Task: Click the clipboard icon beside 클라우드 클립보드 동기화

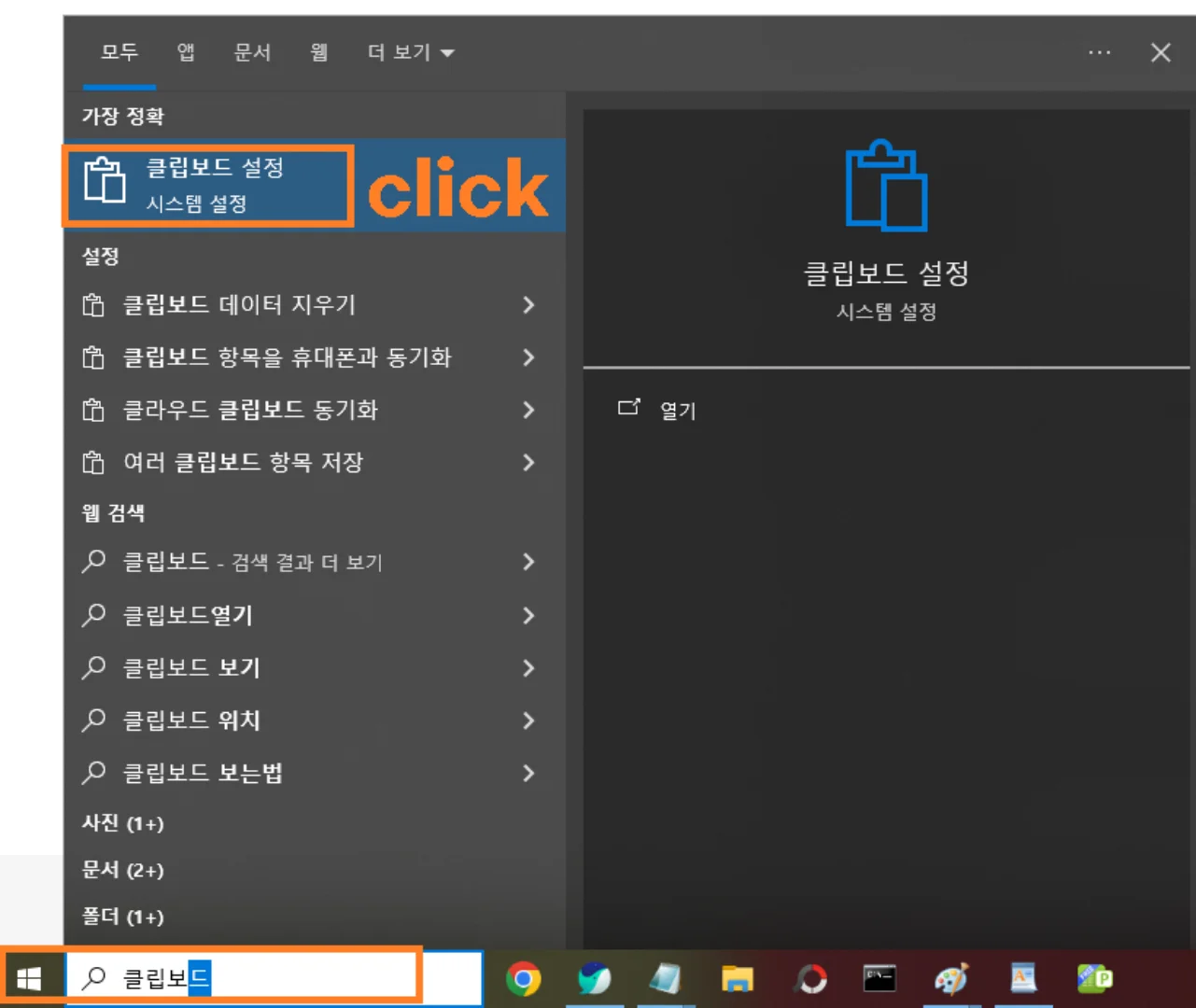Action: [x=94, y=410]
